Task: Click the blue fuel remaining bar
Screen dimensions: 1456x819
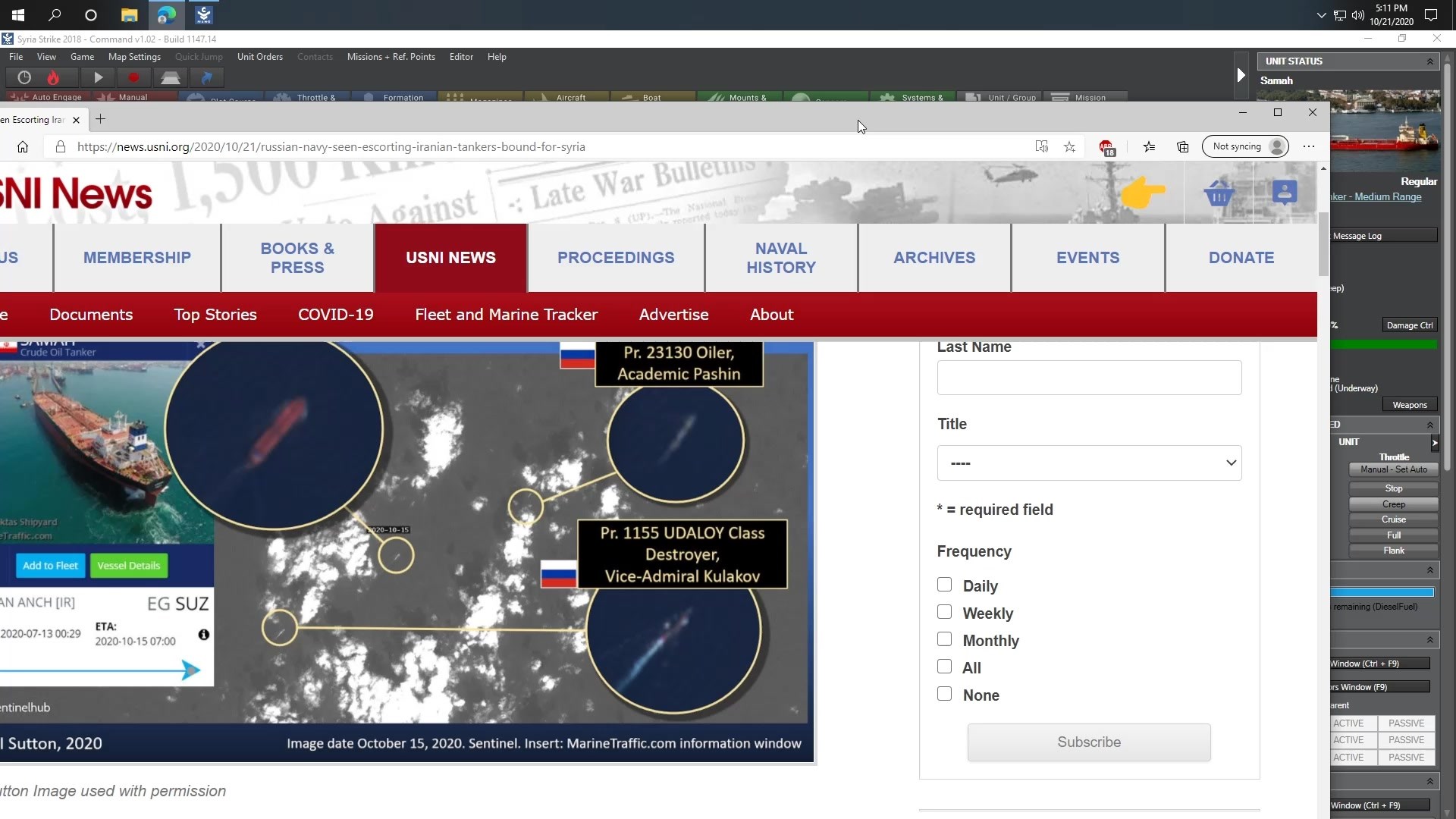Action: [1382, 592]
